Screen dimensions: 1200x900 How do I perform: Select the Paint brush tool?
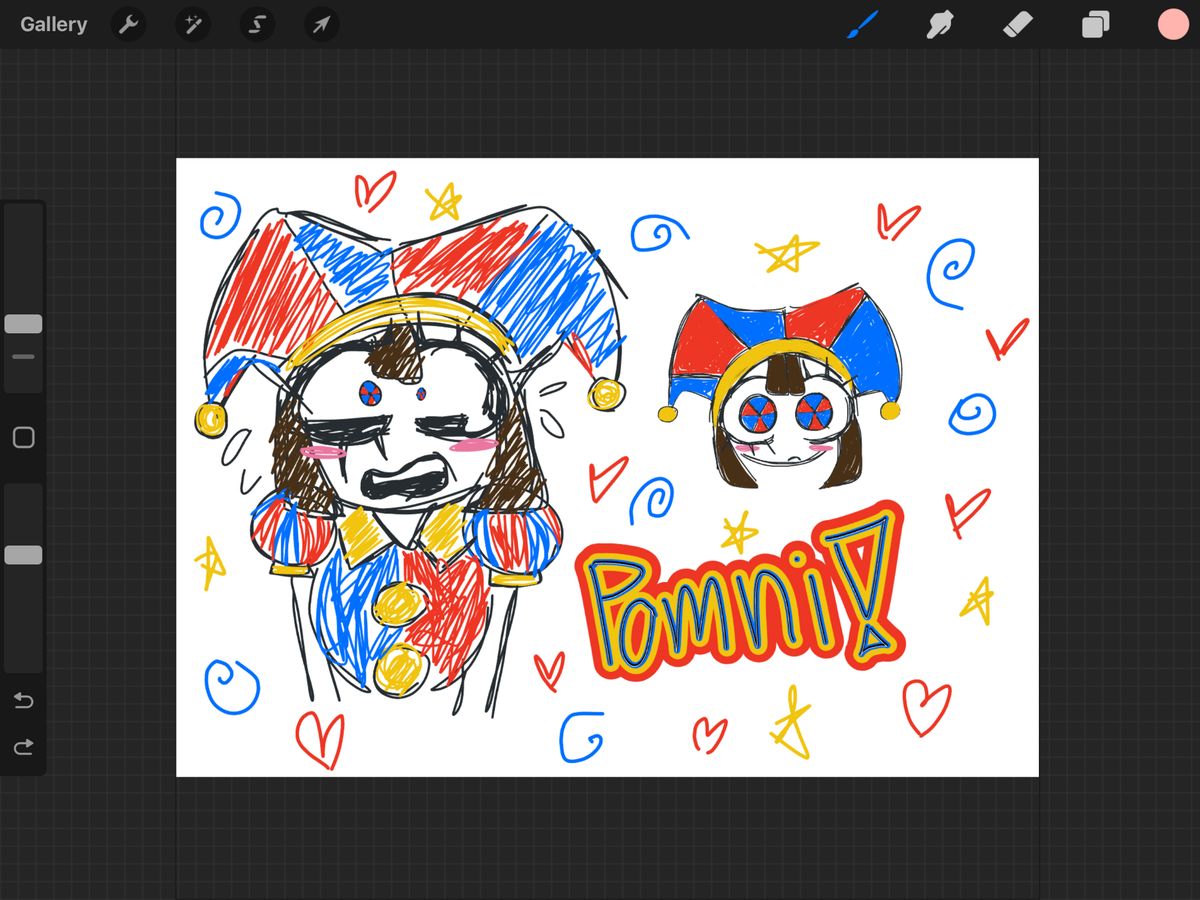pos(862,24)
